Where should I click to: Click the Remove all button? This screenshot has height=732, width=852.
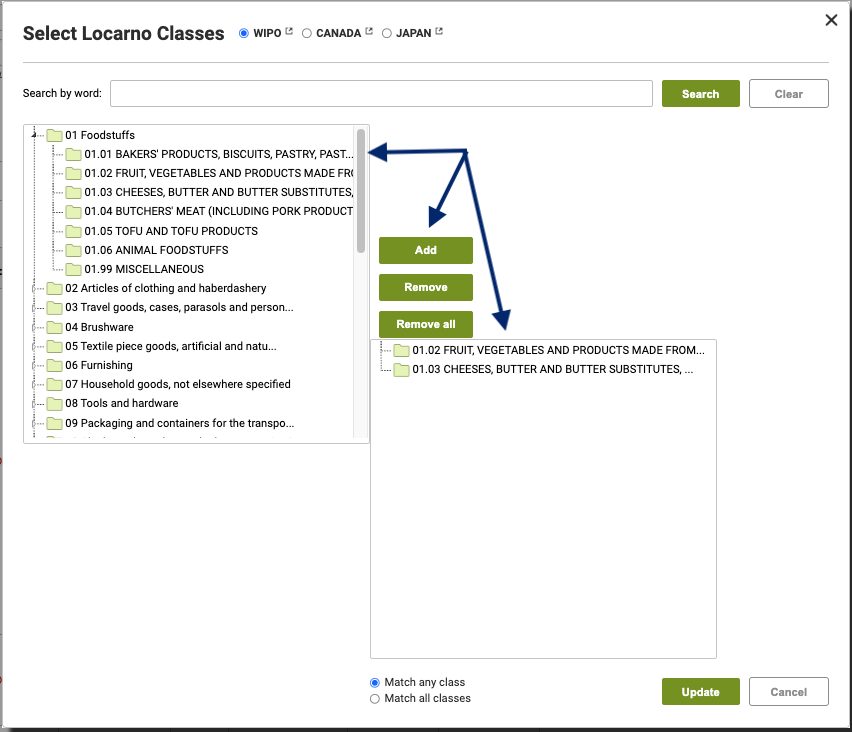tap(426, 324)
